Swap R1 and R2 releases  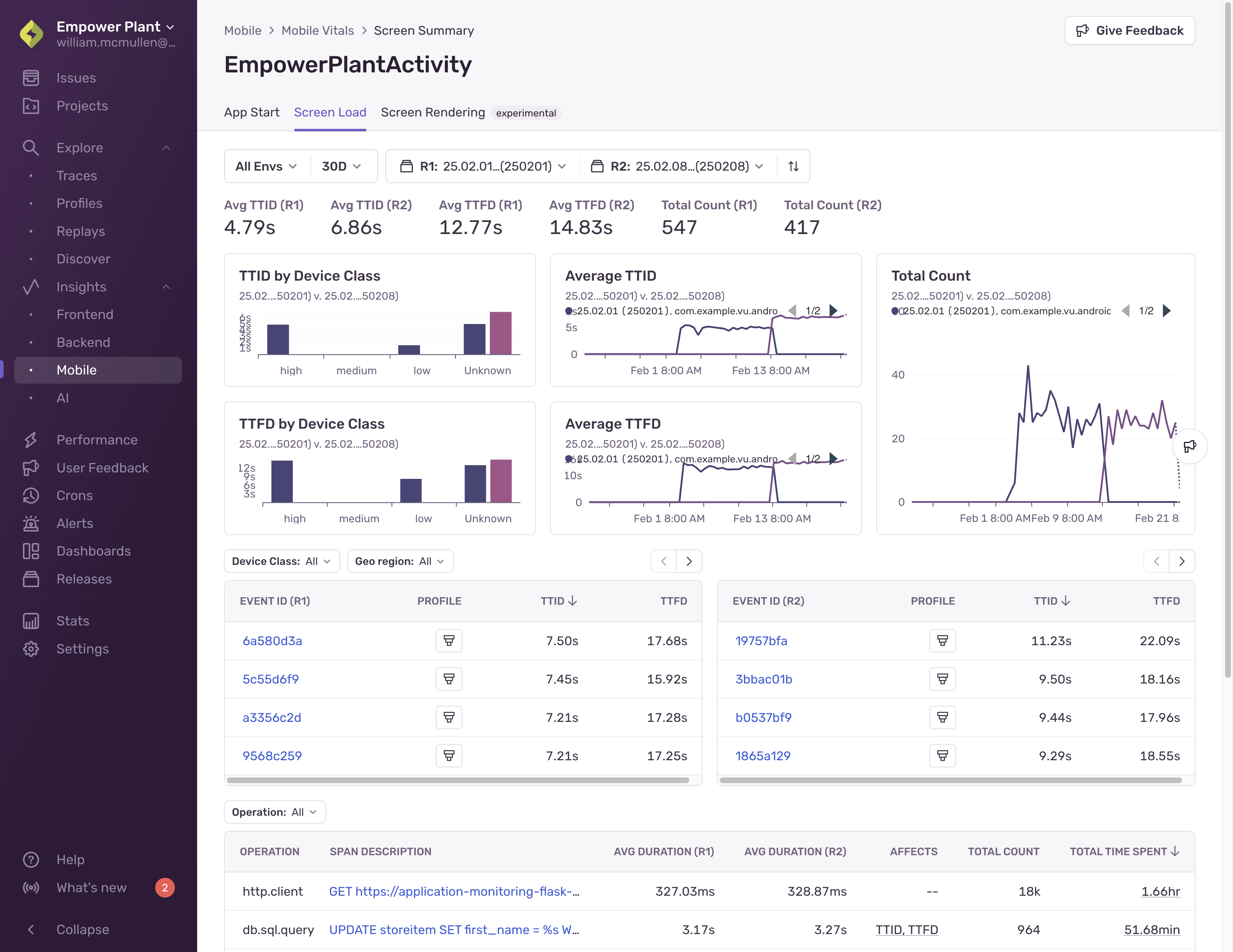(793, 166)
